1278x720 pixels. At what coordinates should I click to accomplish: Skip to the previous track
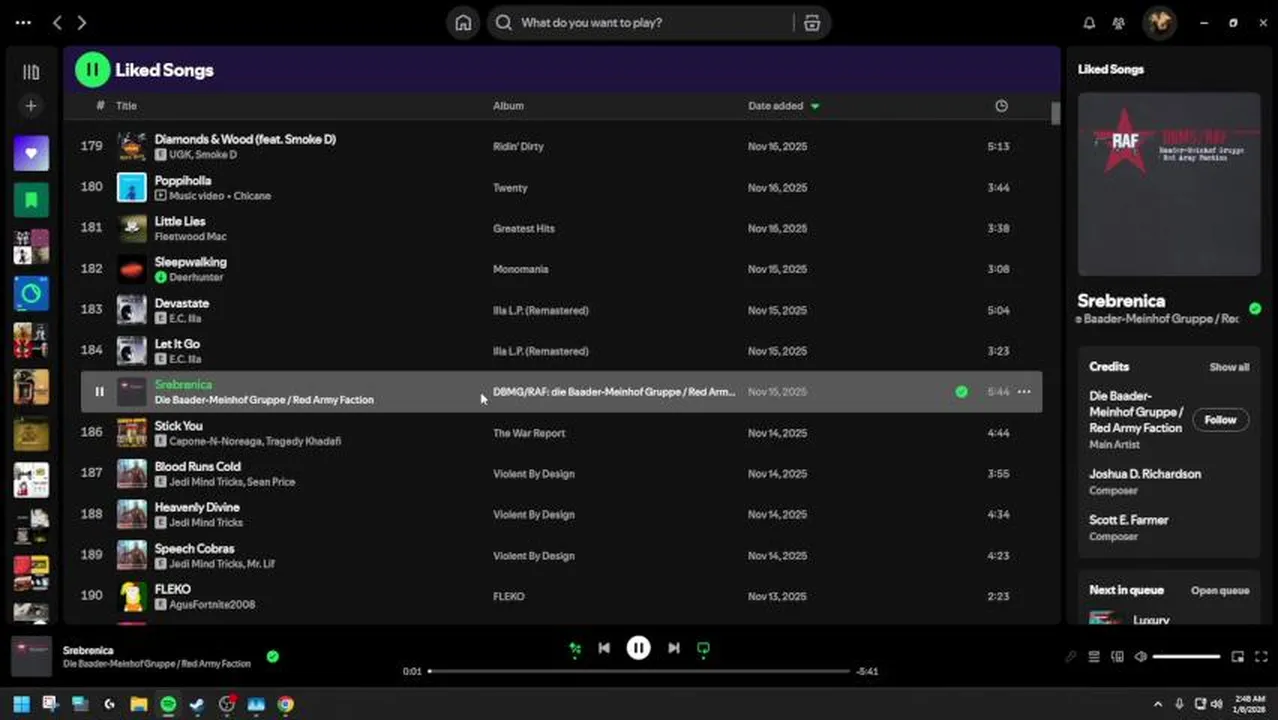point(604,648)
